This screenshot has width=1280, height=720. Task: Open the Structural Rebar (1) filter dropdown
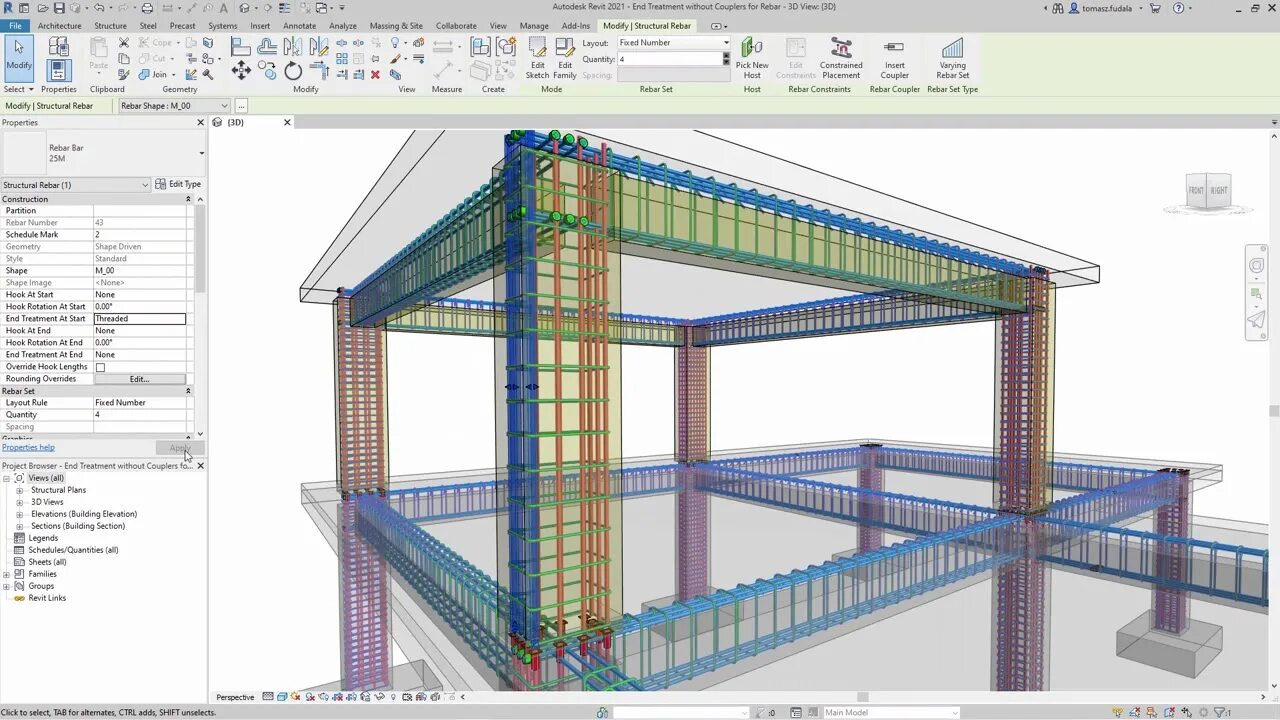tap(75, 185)
